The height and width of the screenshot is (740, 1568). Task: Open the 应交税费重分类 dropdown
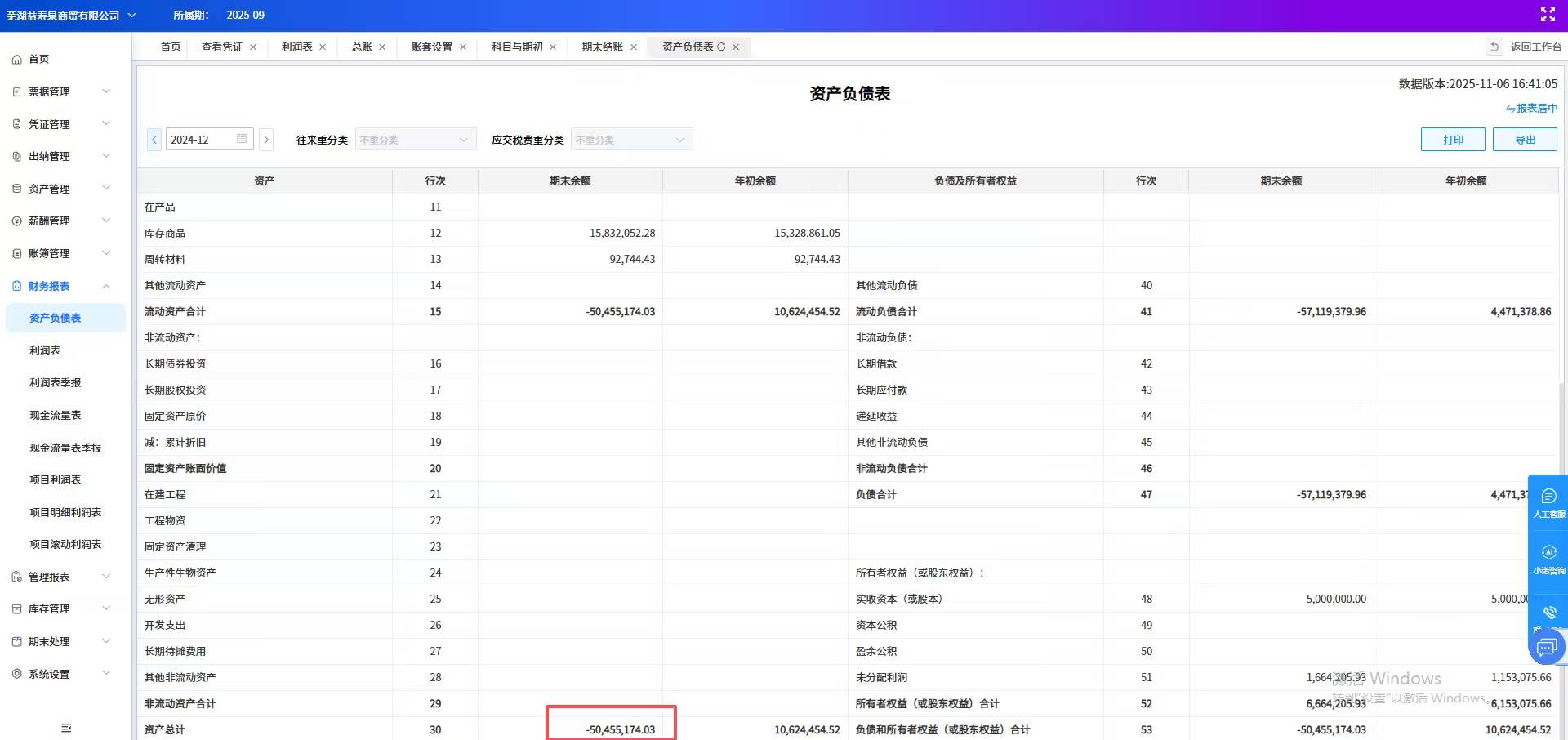tap(631, 140)
